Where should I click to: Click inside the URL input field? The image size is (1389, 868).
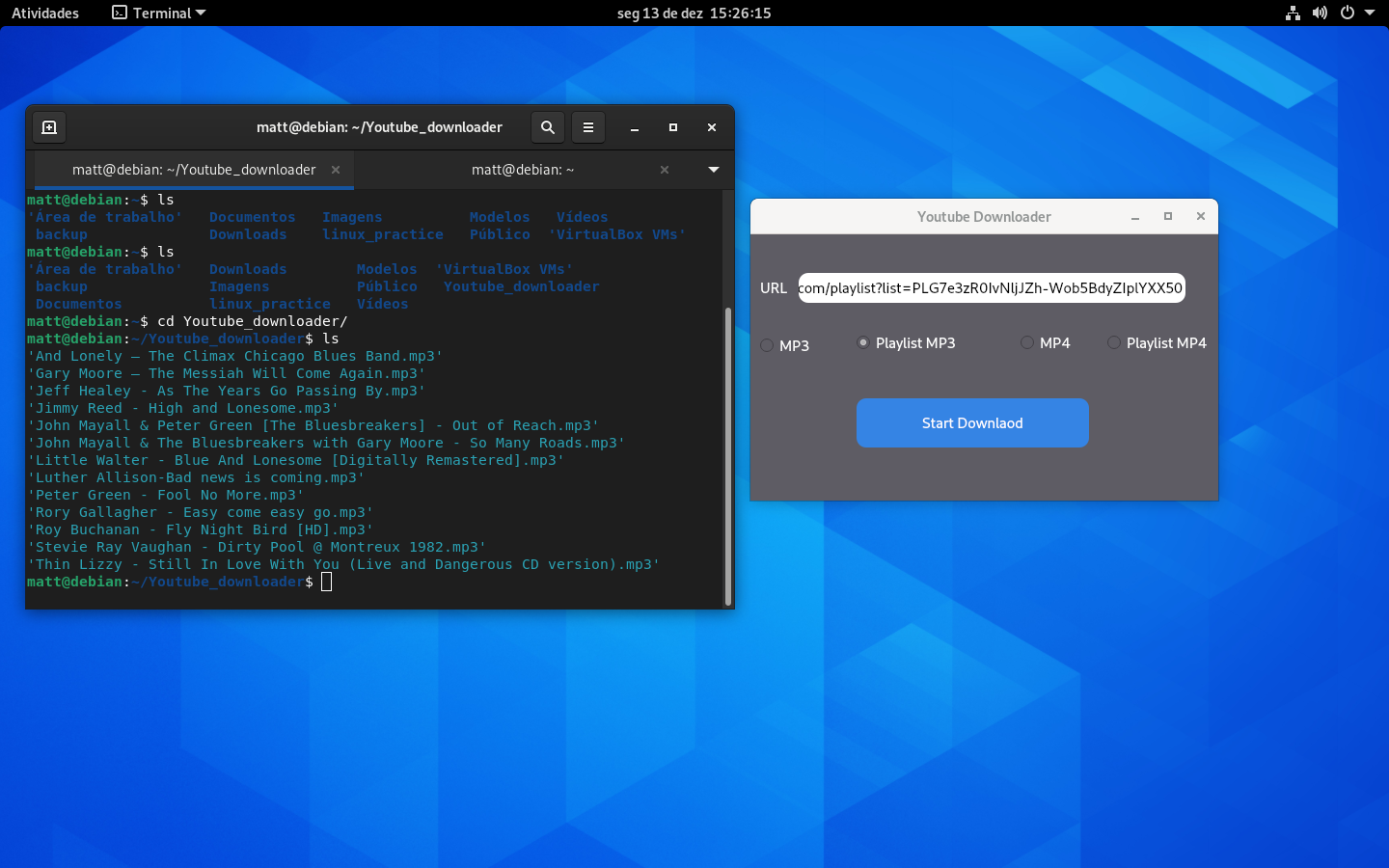click(992, 287)
